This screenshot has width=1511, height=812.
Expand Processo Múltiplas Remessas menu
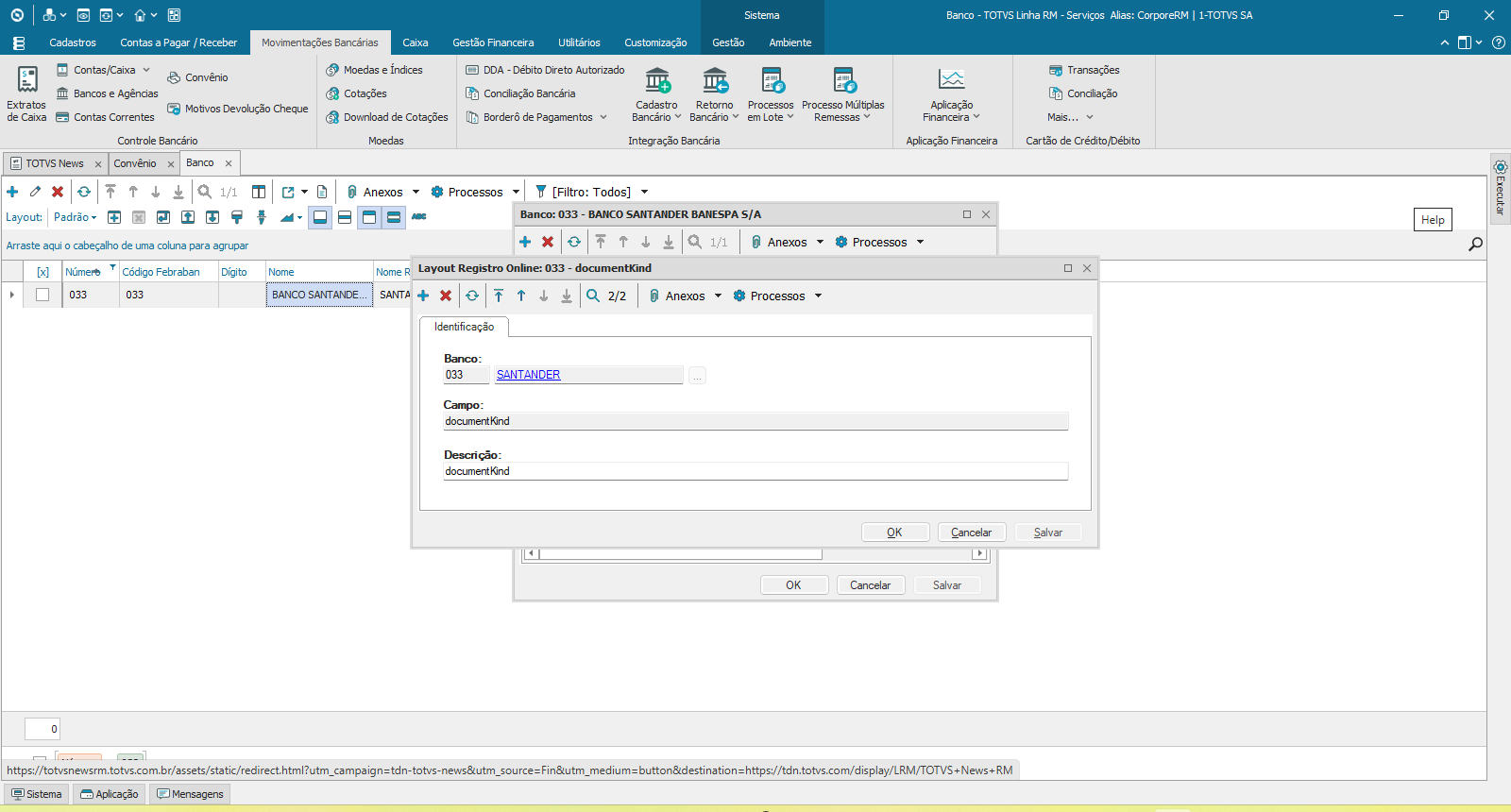(843, 94)
